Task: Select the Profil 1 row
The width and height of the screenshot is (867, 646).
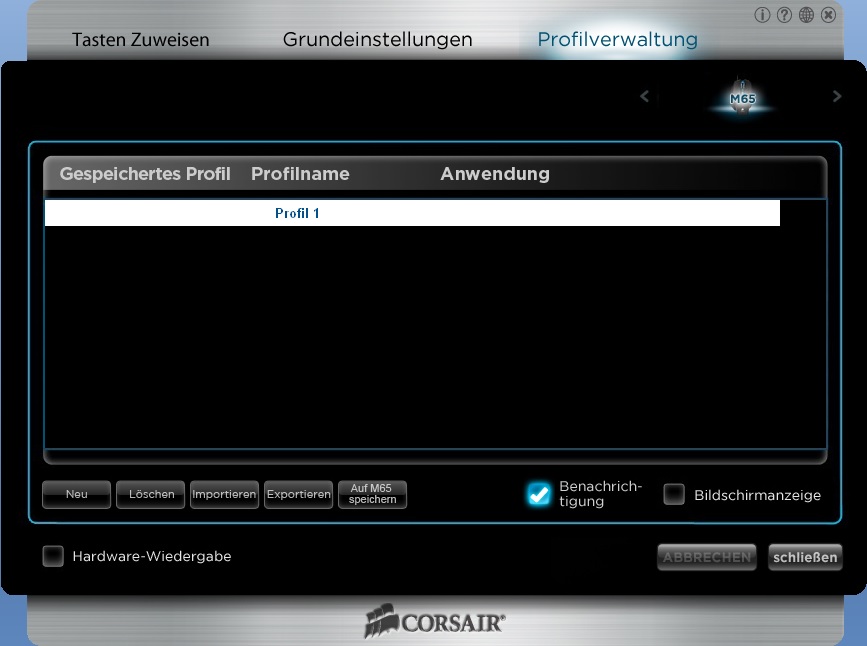Action: (412, 213)
